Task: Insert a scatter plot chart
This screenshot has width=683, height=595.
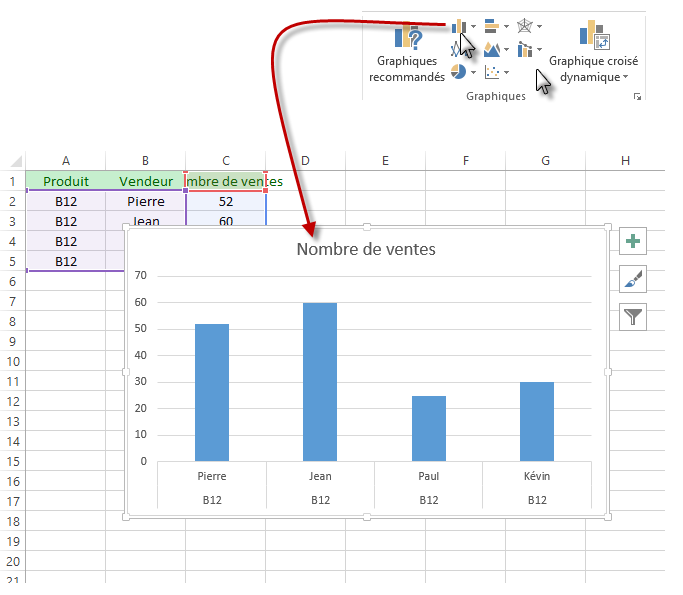Action: pyautogui.click(x=492, y=72)
